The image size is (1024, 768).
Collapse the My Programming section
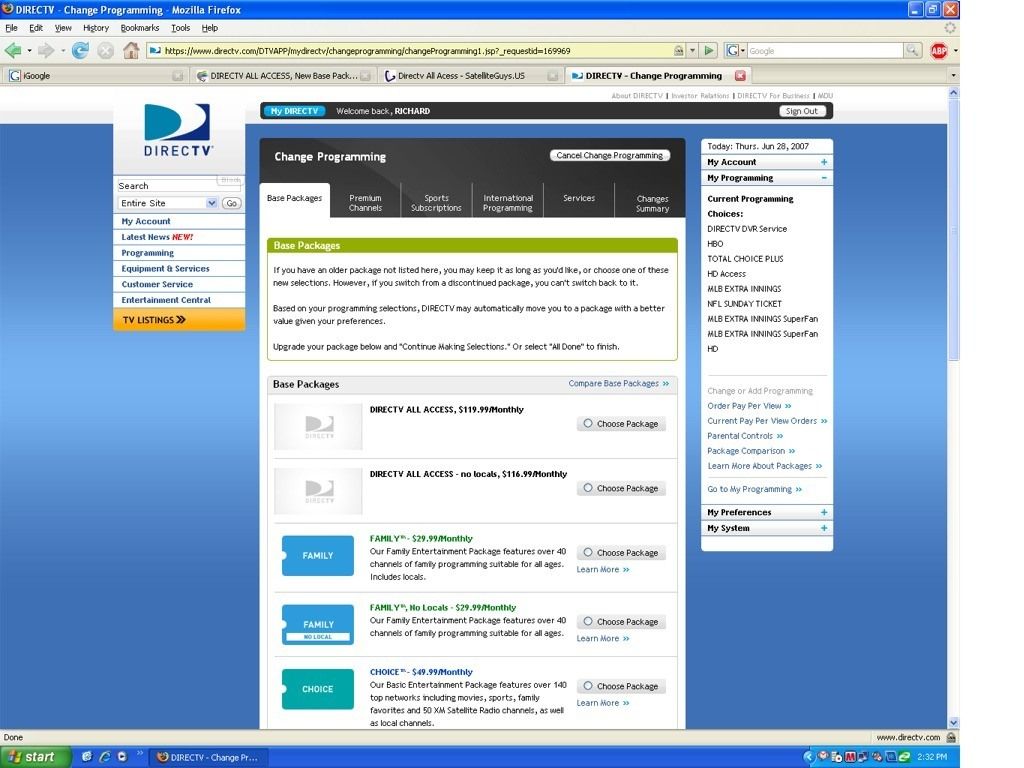pyautogui.click(x=824, y=178)
